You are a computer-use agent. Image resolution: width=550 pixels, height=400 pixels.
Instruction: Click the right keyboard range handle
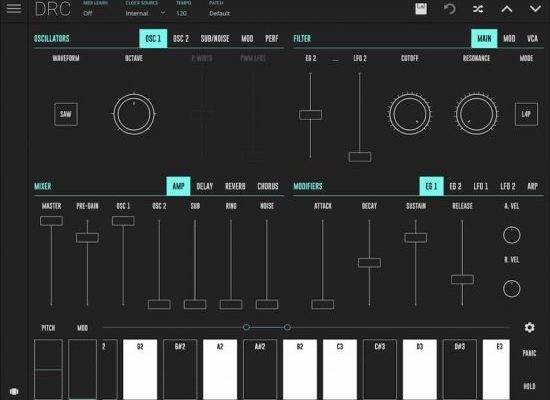coord(287,327)
